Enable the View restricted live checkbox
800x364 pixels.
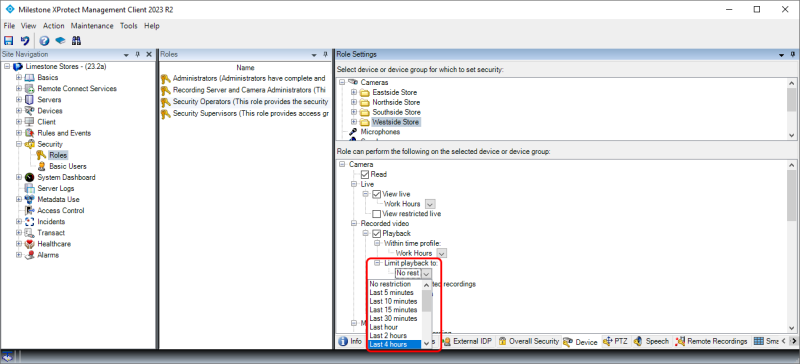click(377, 214)
